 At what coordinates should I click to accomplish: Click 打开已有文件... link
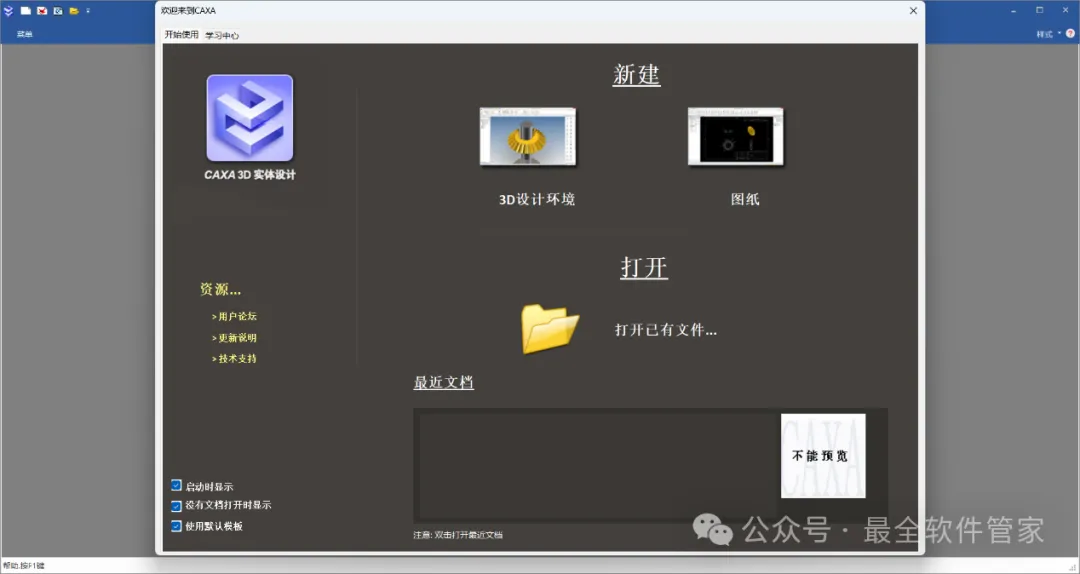[665, 330]
